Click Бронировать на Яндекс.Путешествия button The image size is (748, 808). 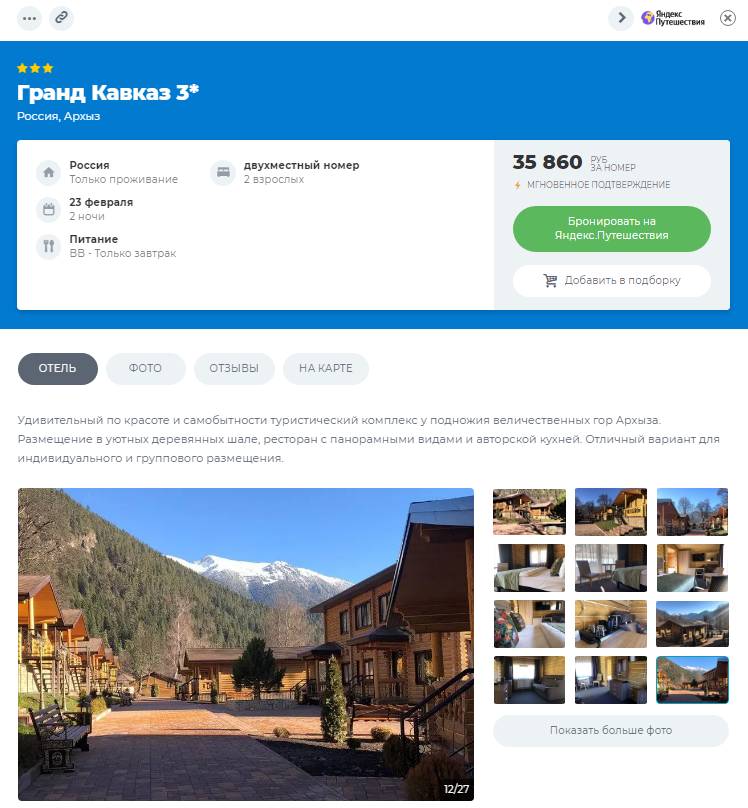[611, 229]
